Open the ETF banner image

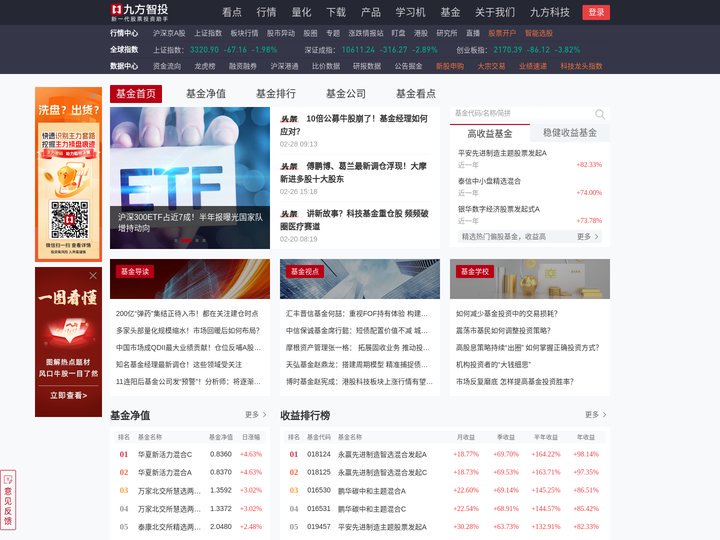coord(190,178)
